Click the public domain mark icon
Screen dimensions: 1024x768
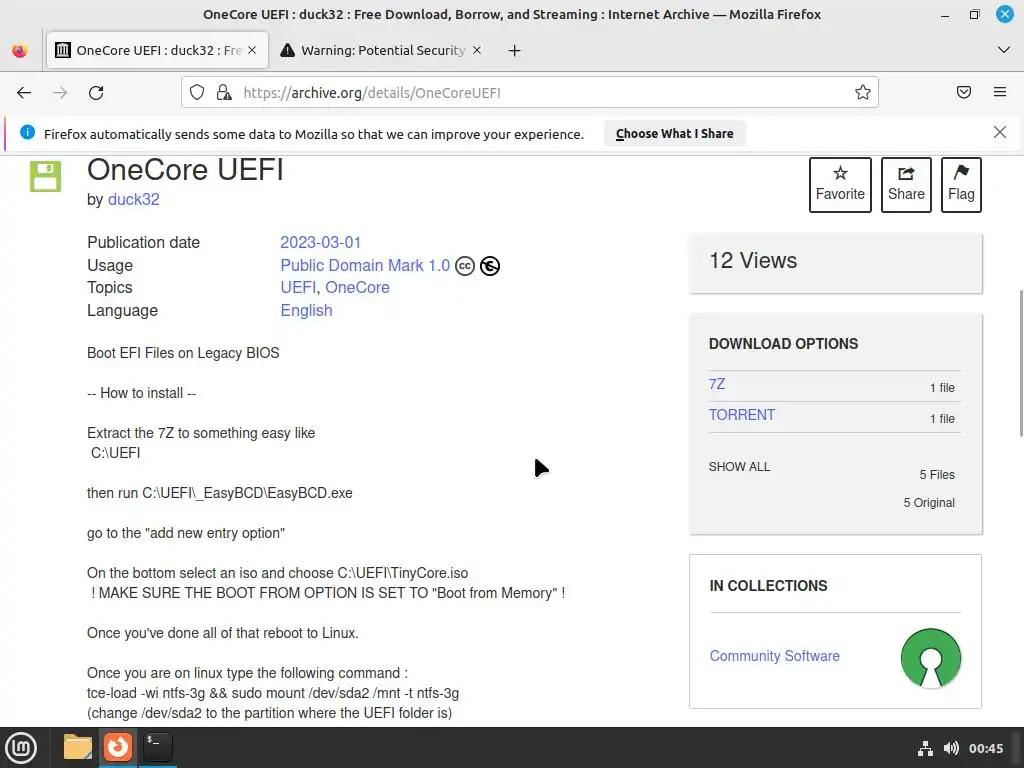[x=490, y=266]
